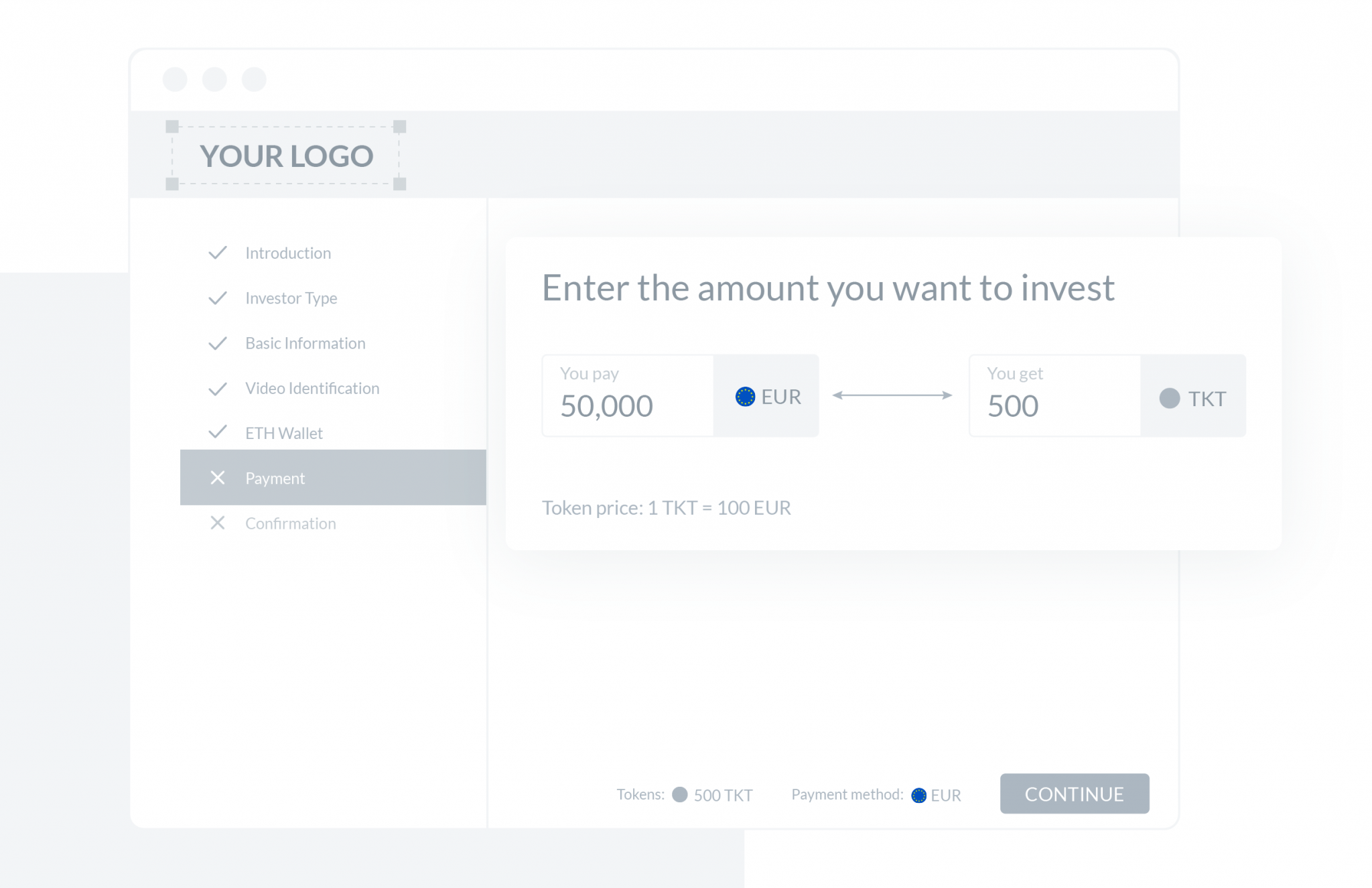The image size is (1372, 888).
Task: Open the EUR currency selector
Action: click(x=766, y=396)
